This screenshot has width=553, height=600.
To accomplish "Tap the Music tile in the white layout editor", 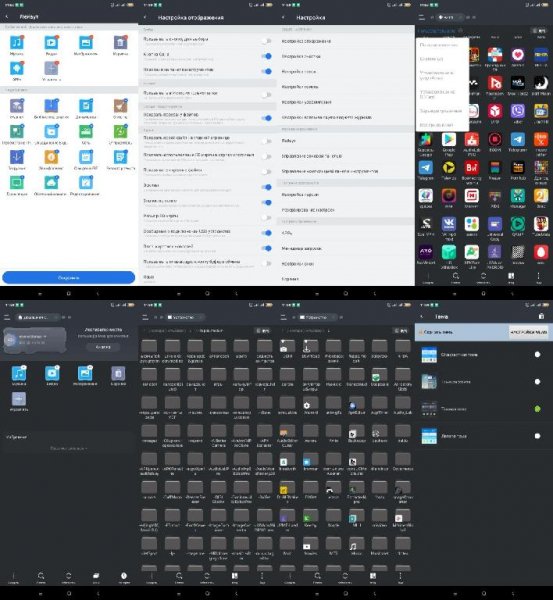I will pos(16,42).
